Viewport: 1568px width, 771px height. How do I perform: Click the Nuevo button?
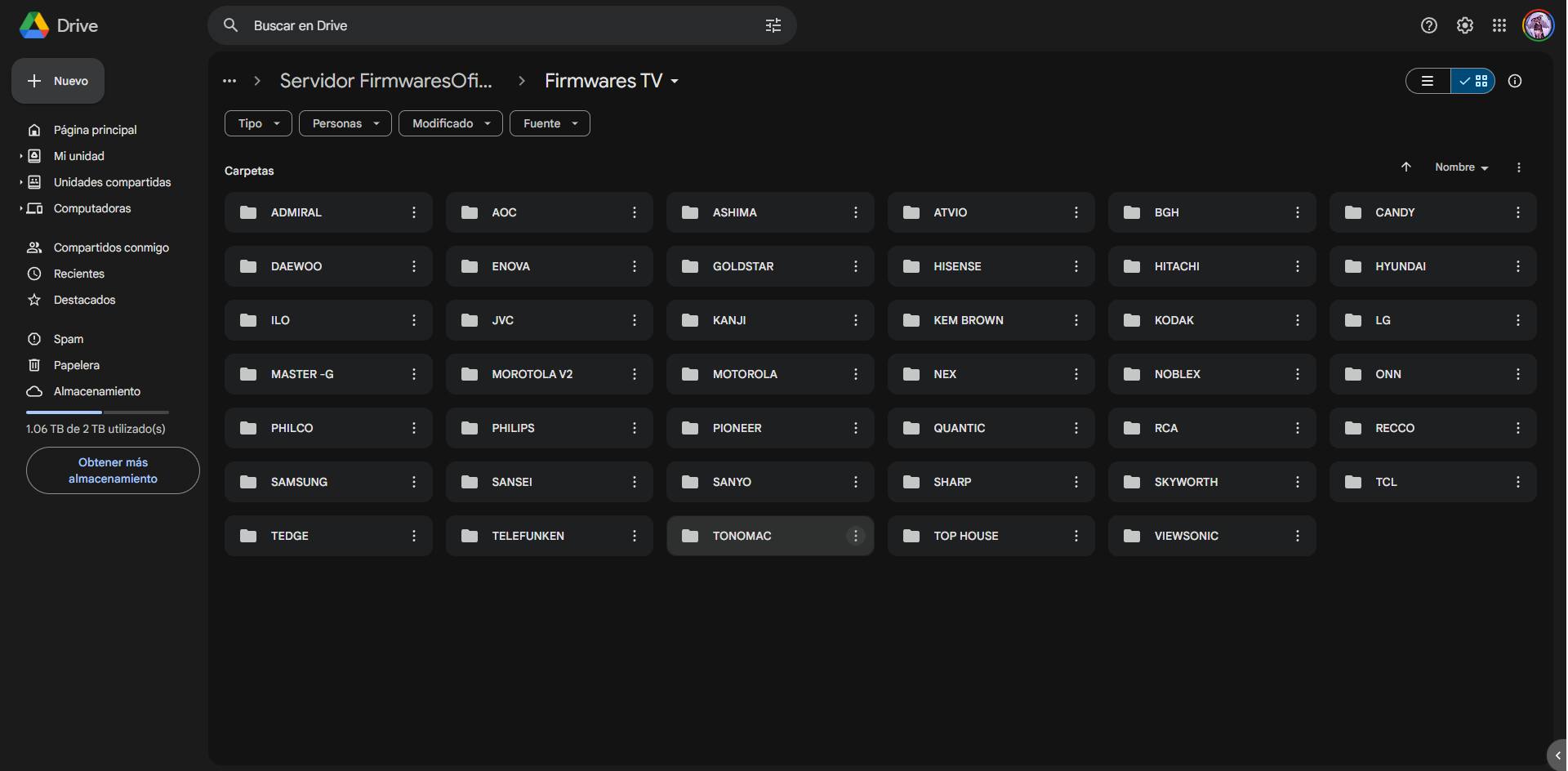[x=58, y=81]
